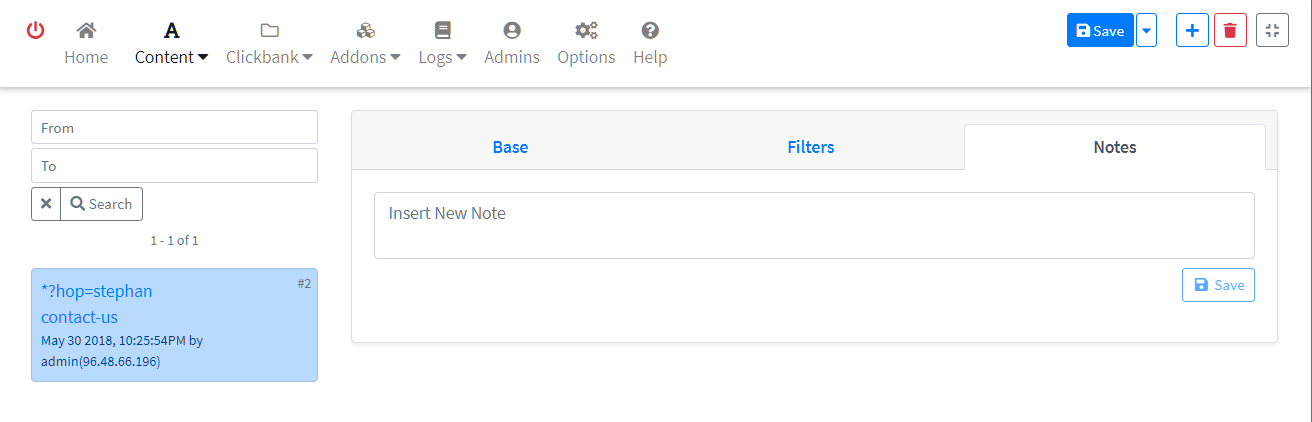This screenshot has height=422, width=1312.
Task: Click the Insert New Note text area
Action: (814, 225)
